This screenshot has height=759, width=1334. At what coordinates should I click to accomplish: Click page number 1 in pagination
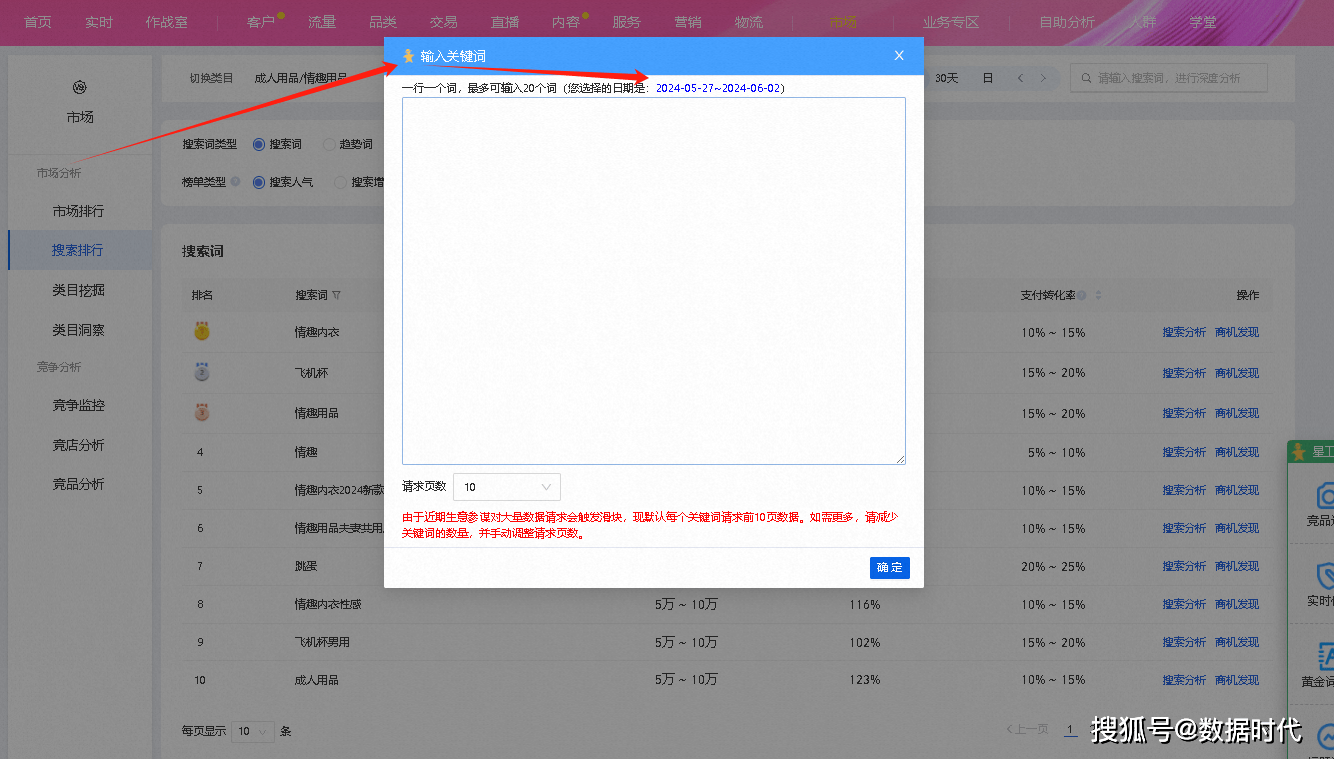1070,730
